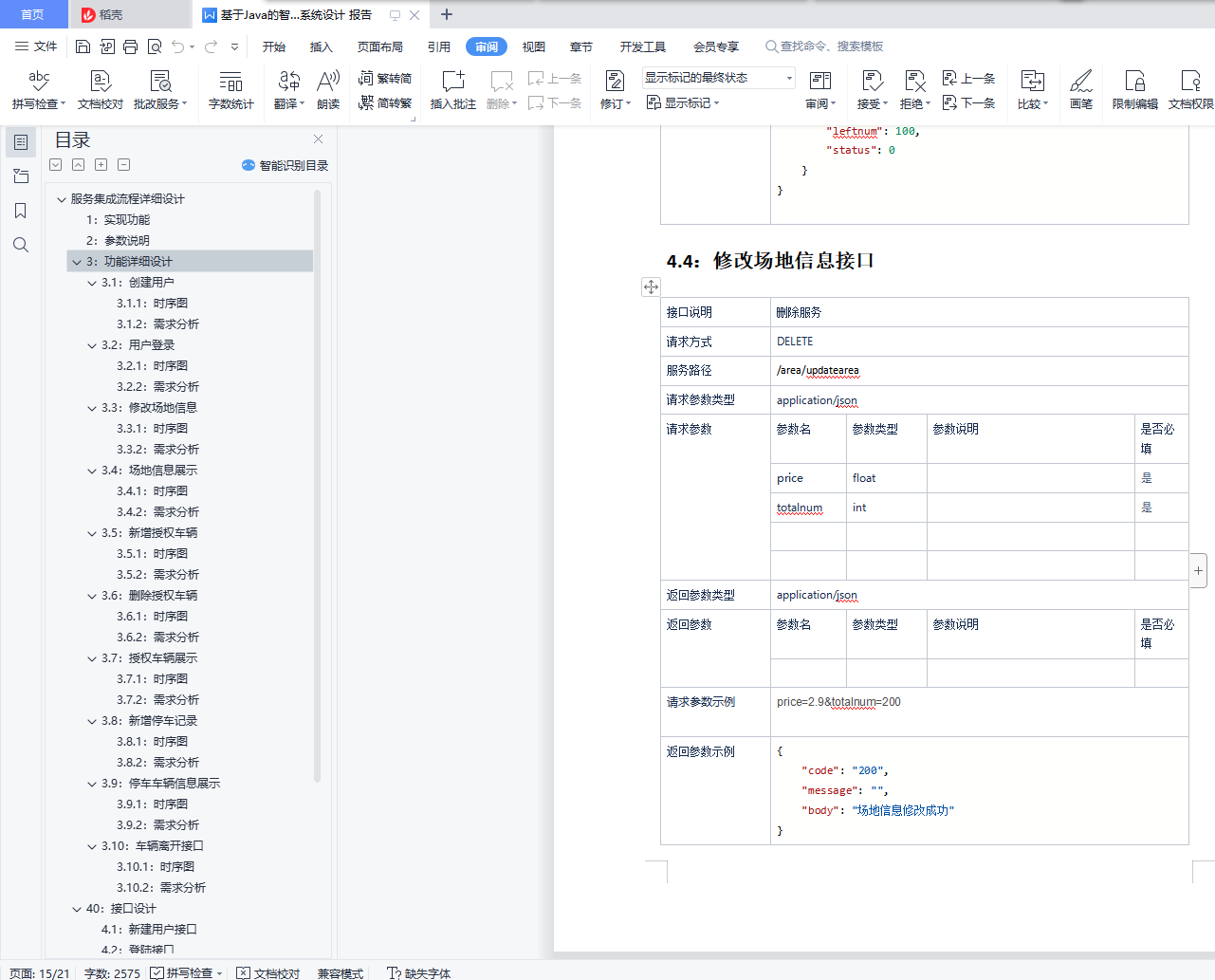
Task: Open the outline view icon in left sidebar
Action: point(21,142)
